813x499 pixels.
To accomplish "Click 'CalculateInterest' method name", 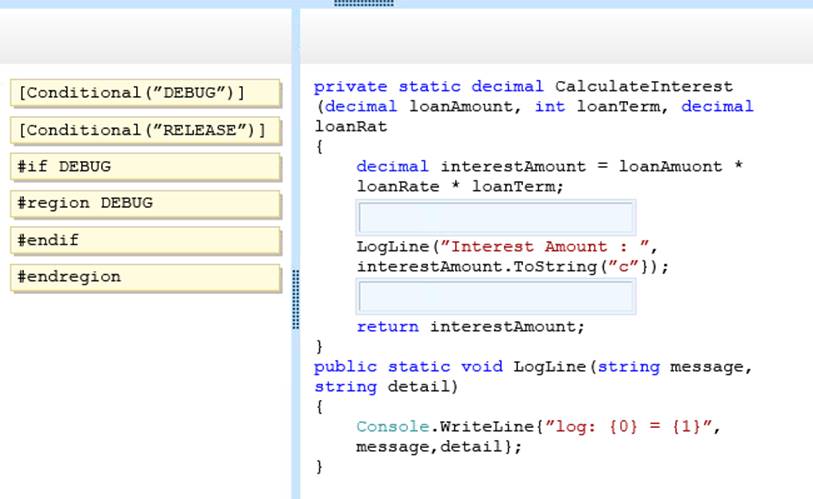I will pos(644,87).
